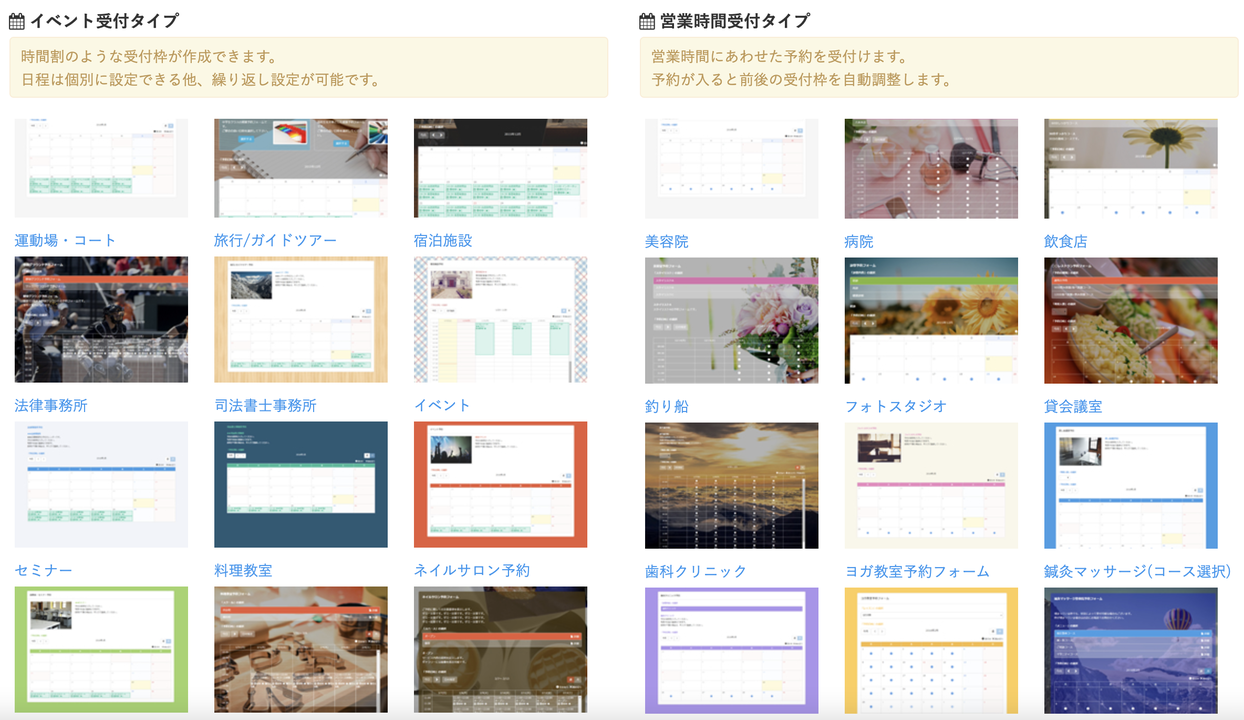This screenshot has width=1244, height=720.
Task: Click the green-bordered thumbnail under セミナー
Action: 101,650
